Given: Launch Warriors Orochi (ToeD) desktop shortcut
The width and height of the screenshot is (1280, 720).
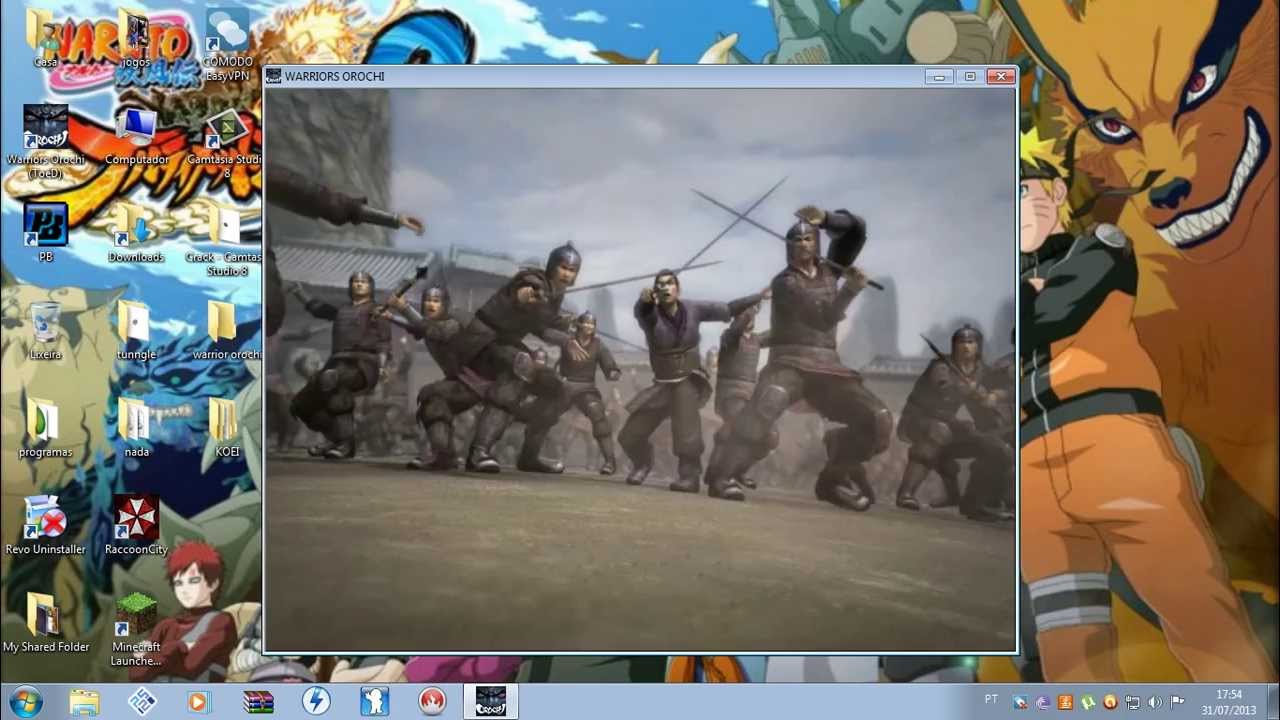Looking at the screenshot, I should (45, 142).
